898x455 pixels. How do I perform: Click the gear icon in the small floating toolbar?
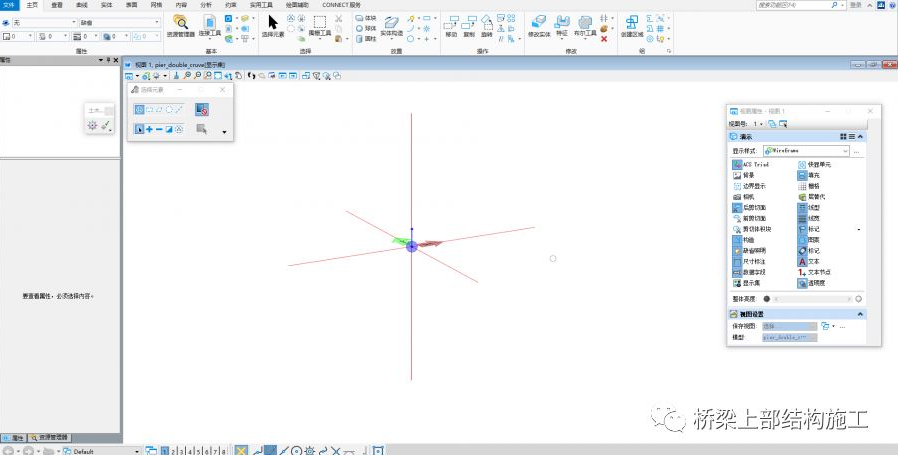click(x=92, y=125)
